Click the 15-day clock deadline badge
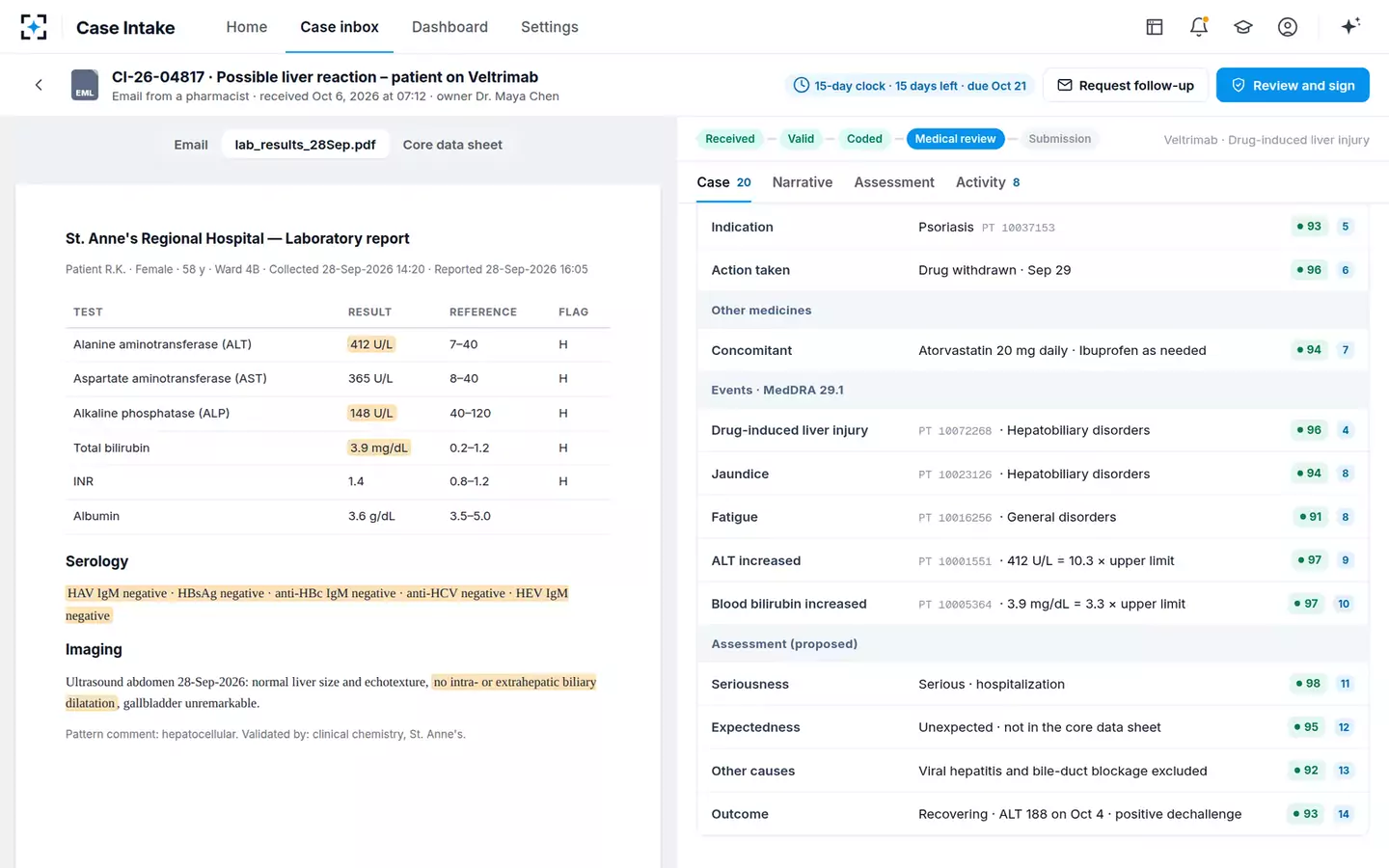Viewport: 1389px width, 868px height. 910,86
